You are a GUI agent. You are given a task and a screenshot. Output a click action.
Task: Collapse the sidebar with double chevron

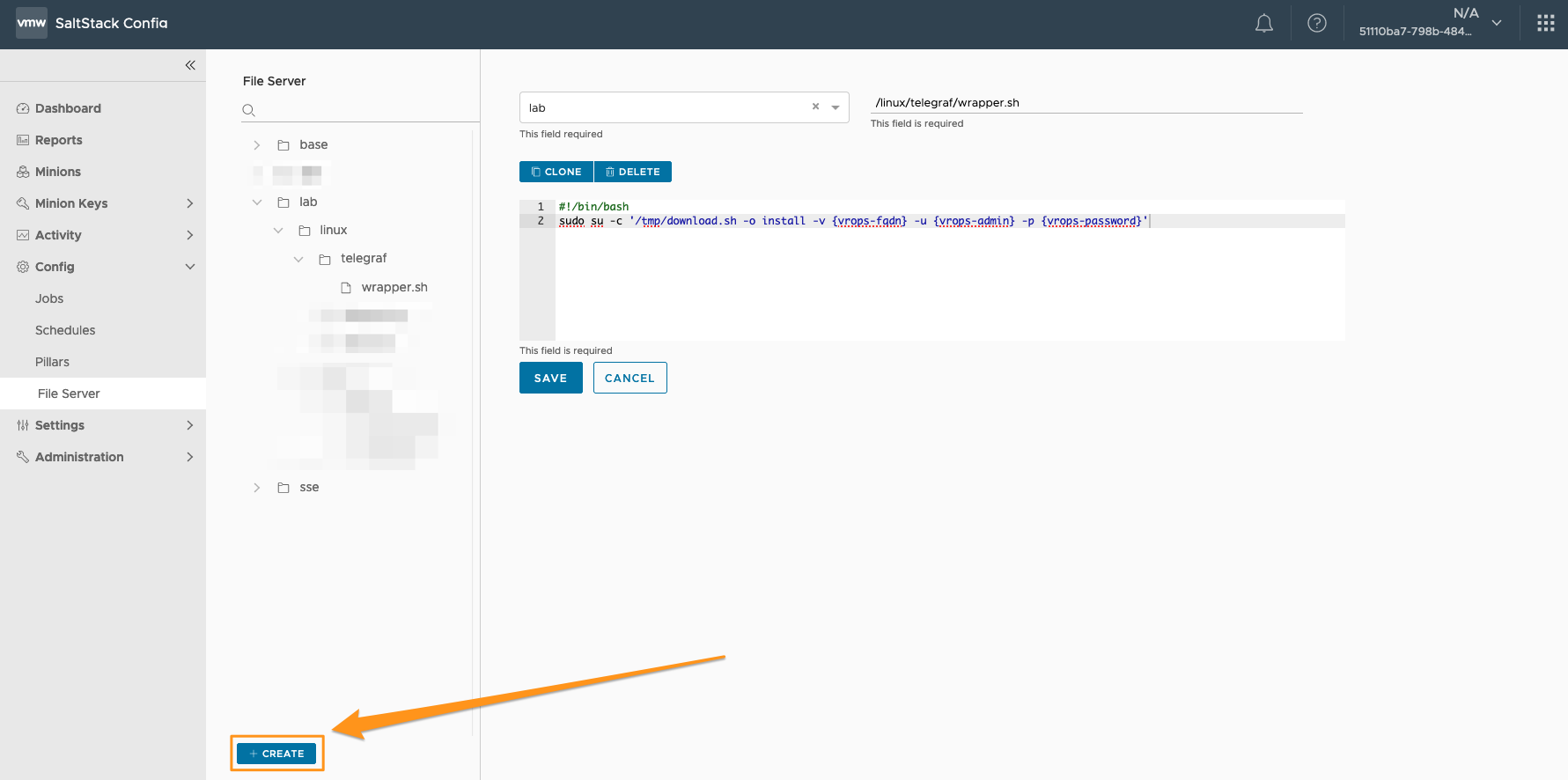point(190,65)
